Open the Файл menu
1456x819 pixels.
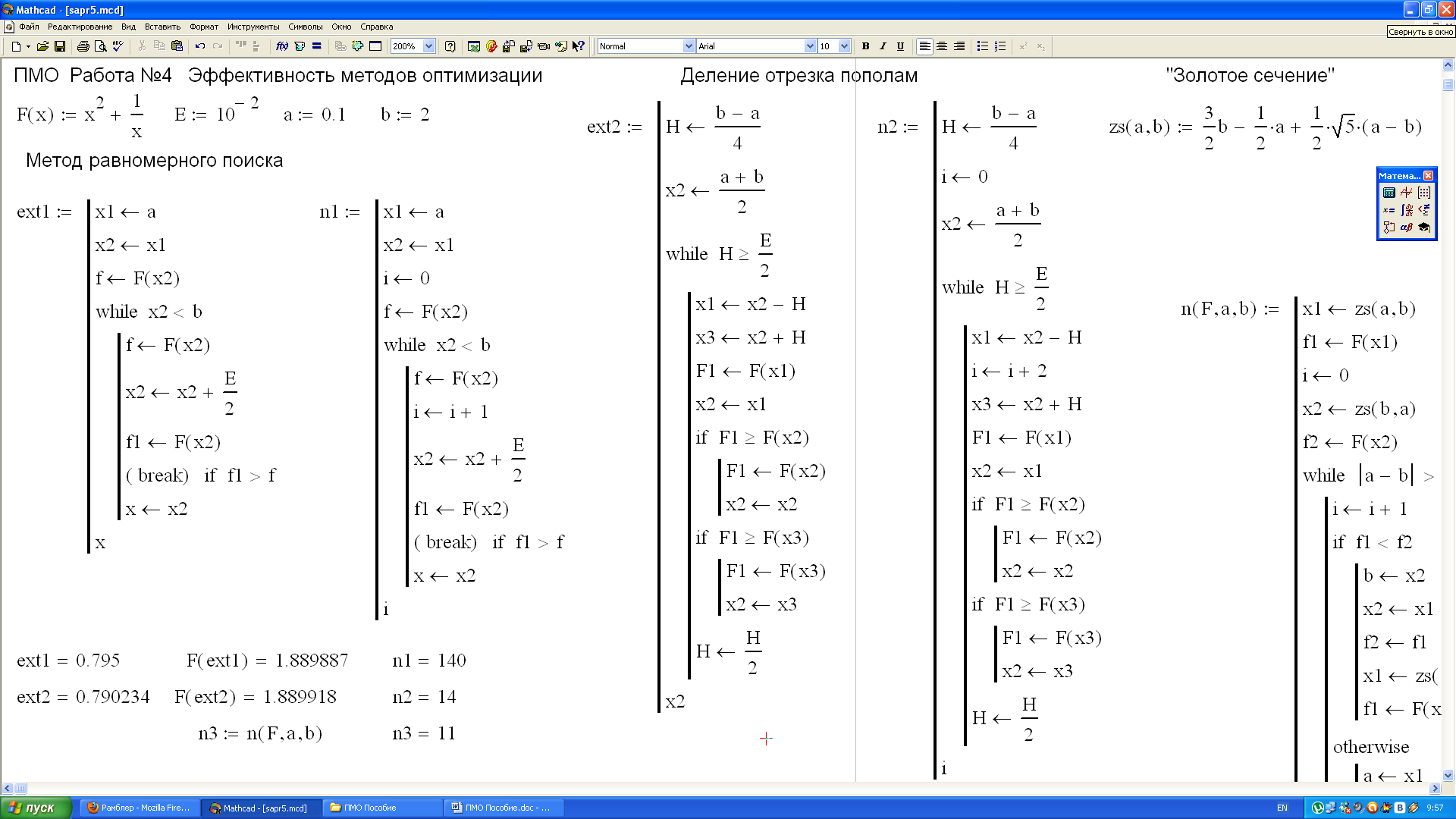[29, 27]
